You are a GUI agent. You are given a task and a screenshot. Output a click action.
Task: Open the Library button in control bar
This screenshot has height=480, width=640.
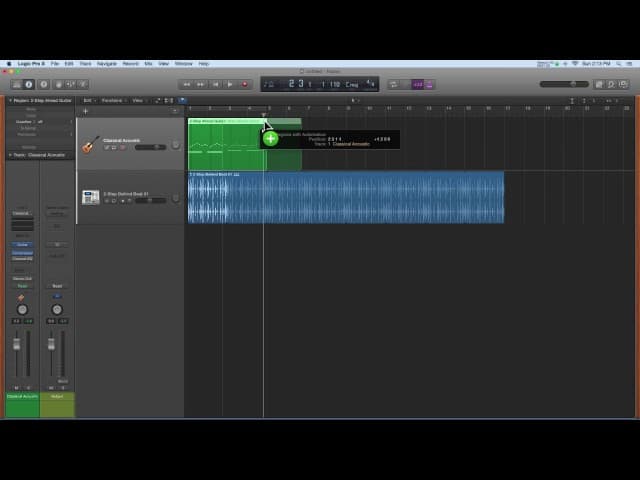click(x=17, y=84)
